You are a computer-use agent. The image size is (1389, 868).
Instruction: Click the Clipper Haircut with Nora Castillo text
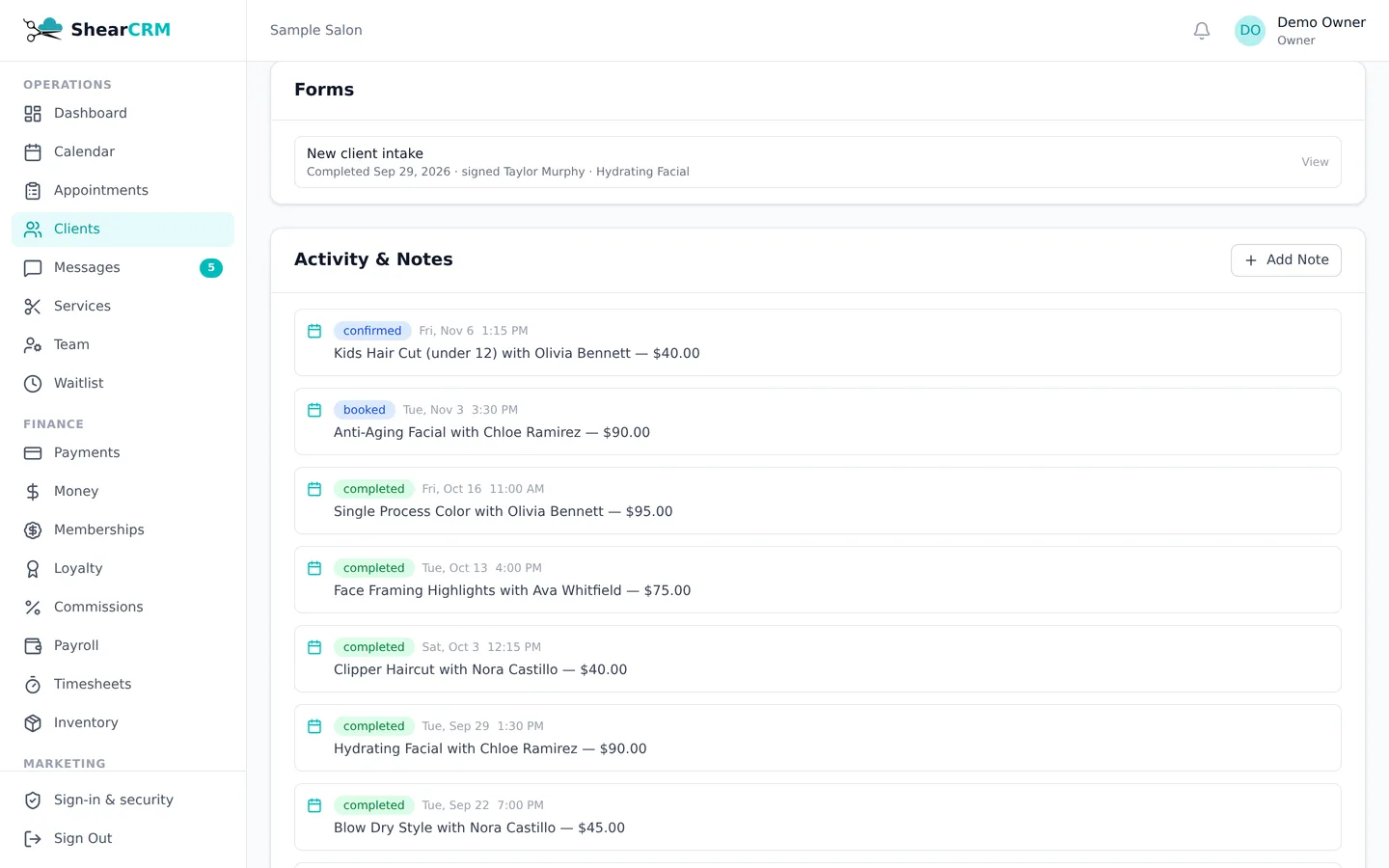click(480, 670)
